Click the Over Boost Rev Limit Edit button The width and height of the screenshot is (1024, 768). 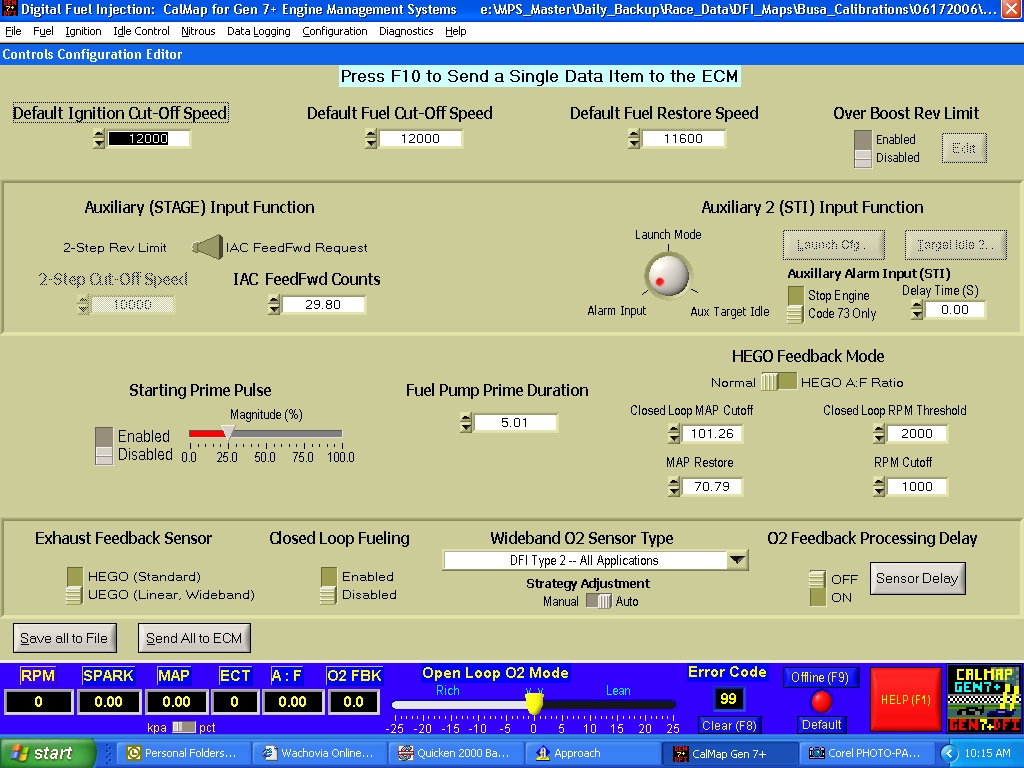pos(964,148)
